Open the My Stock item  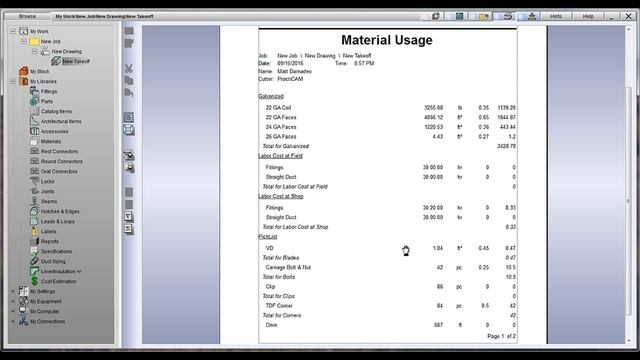[40, 71]
